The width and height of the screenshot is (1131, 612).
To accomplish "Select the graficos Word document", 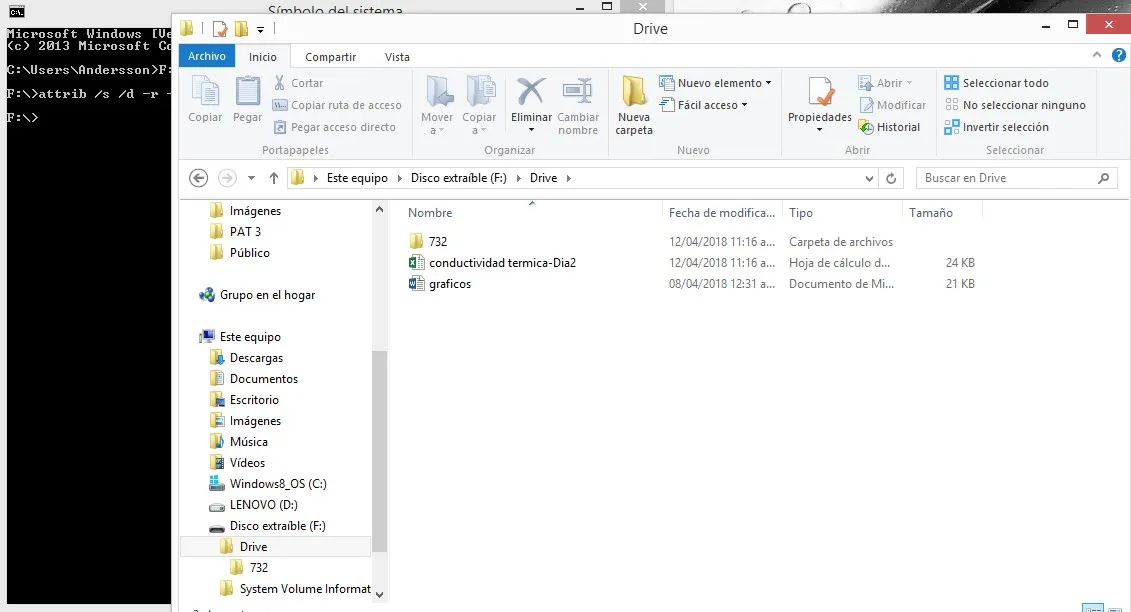I will point(440,284).
